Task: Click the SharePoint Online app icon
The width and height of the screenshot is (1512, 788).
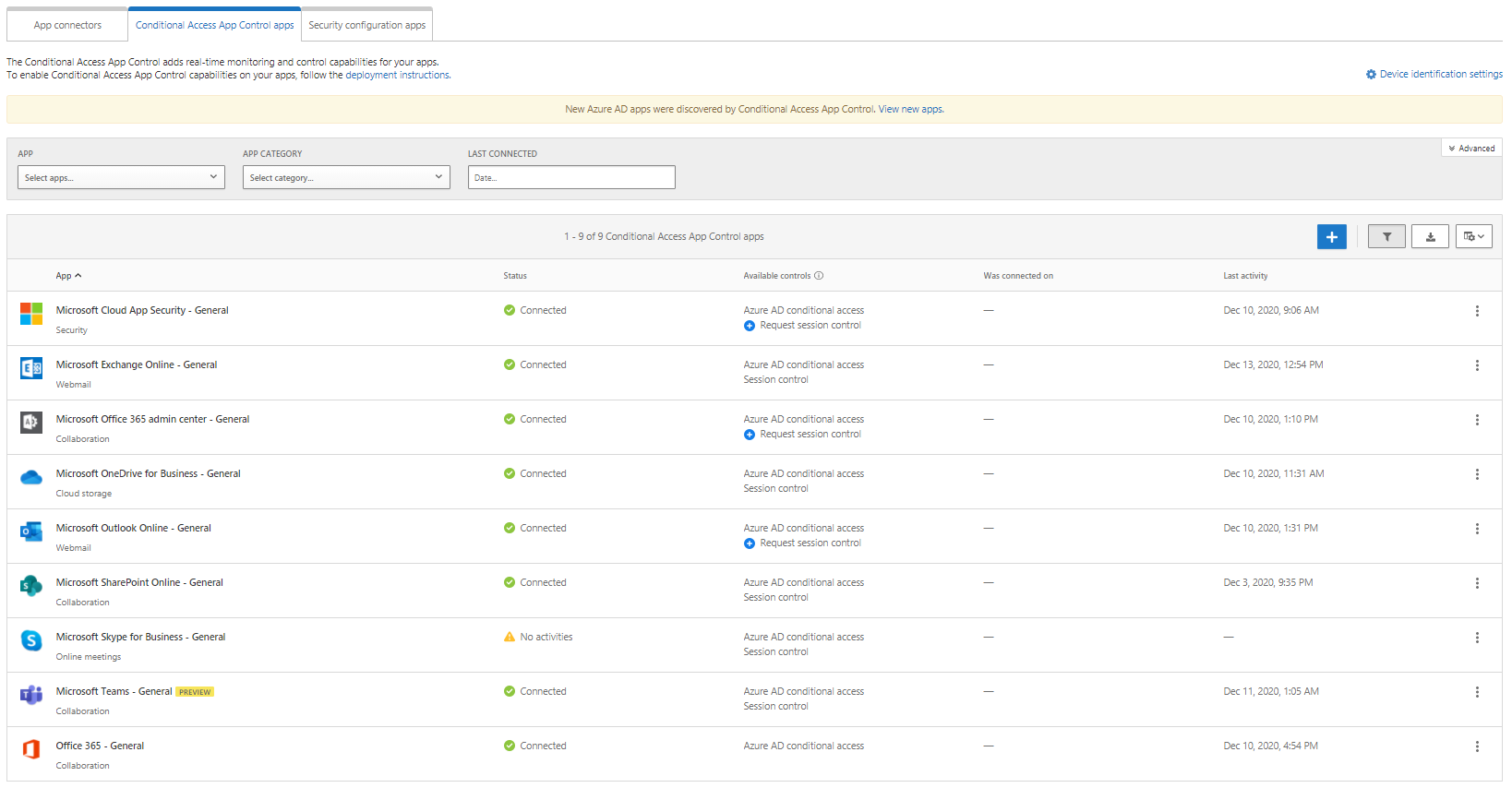Action: (31, 586)
